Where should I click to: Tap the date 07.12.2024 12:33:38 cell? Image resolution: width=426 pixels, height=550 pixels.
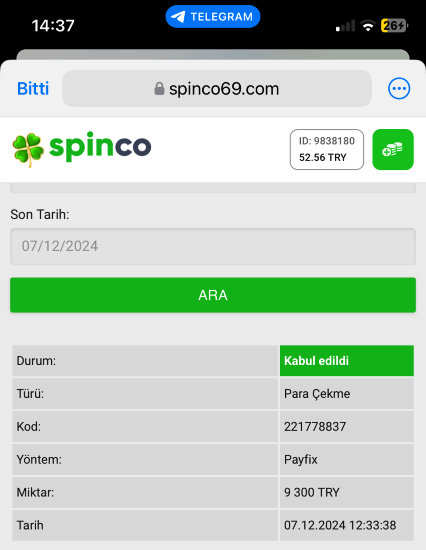(x=347, y=525)
